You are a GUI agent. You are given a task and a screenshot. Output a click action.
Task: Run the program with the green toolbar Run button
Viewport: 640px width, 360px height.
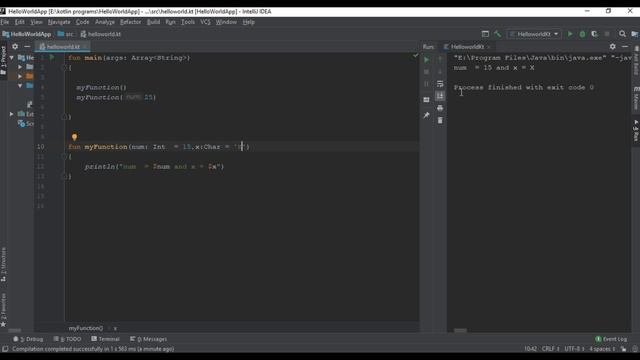point(570,34)
